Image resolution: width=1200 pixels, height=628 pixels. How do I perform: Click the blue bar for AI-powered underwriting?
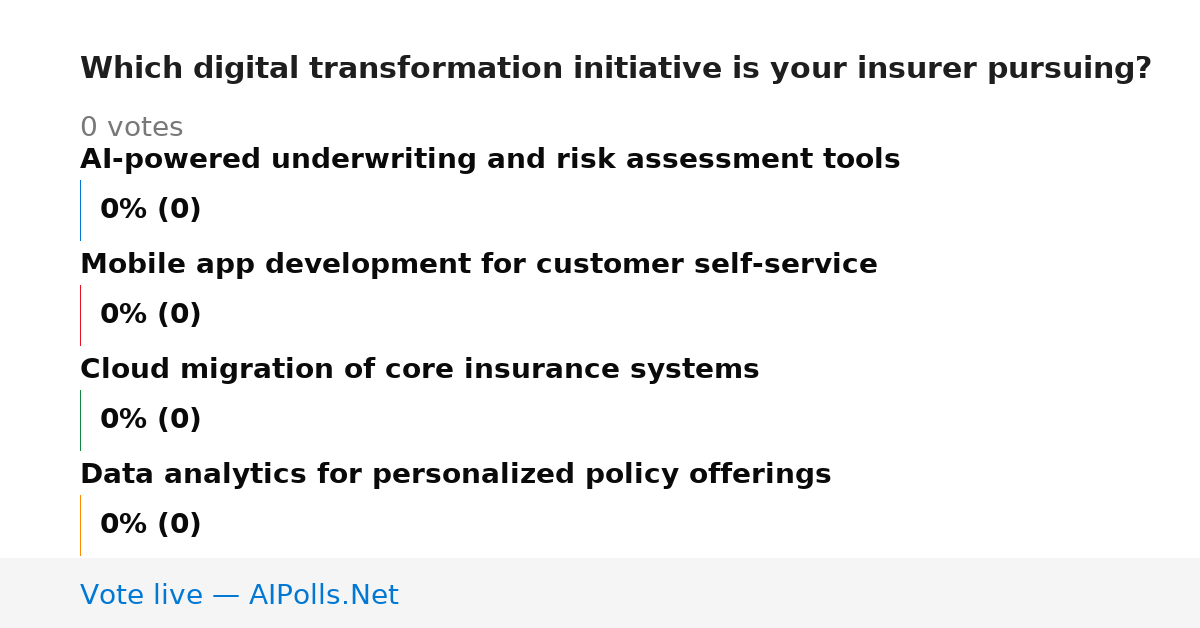80,210
